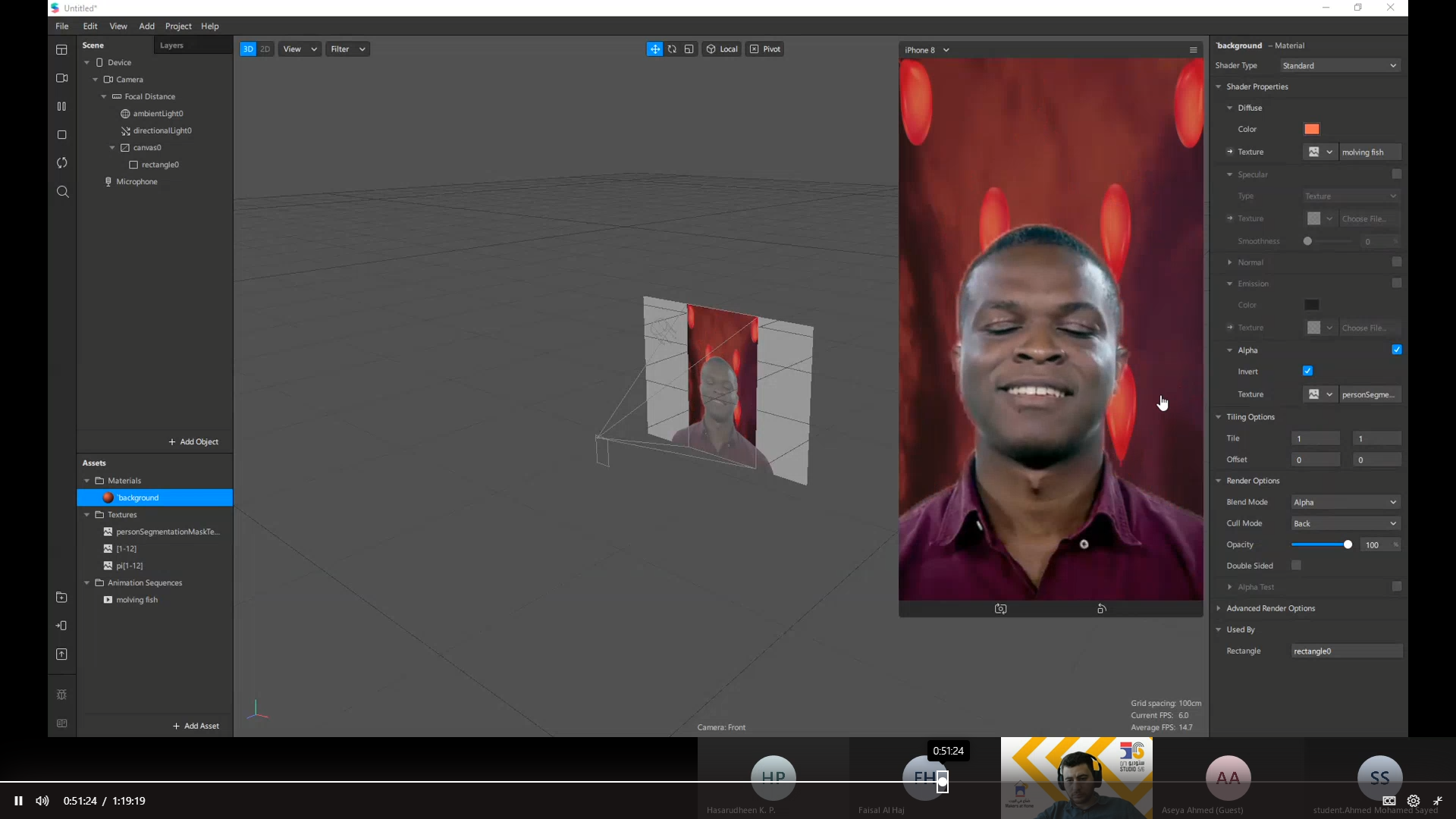Enable the Normal checkbox
This screenshot has width=1456, height=819.
pyautogui.click(x=1397, y=262)
